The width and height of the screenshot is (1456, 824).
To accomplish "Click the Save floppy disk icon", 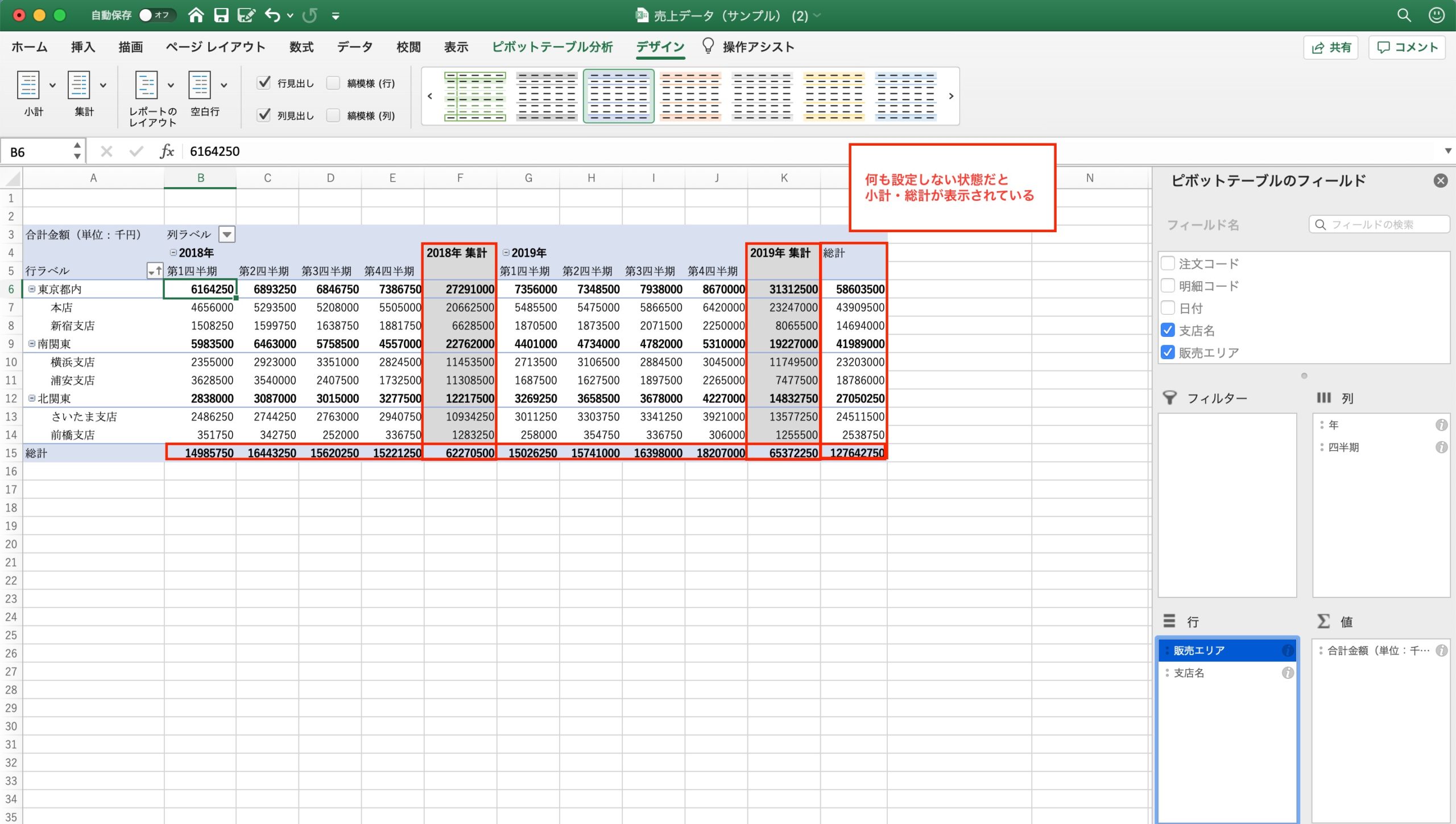I will tap(221, 15).
